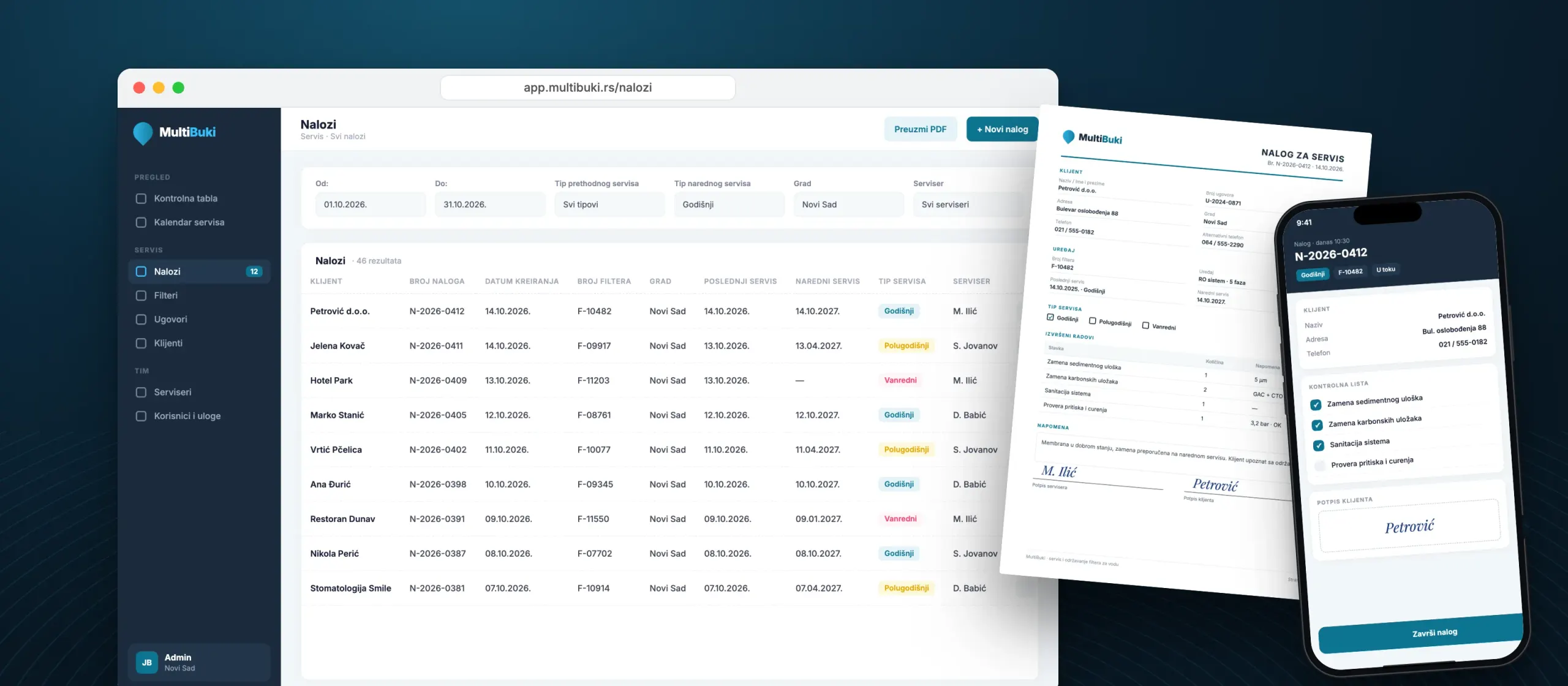The image size is (1568, 686).
Task: Sort by the Datum kreiranja column header
Action: (x=522, y=281)
